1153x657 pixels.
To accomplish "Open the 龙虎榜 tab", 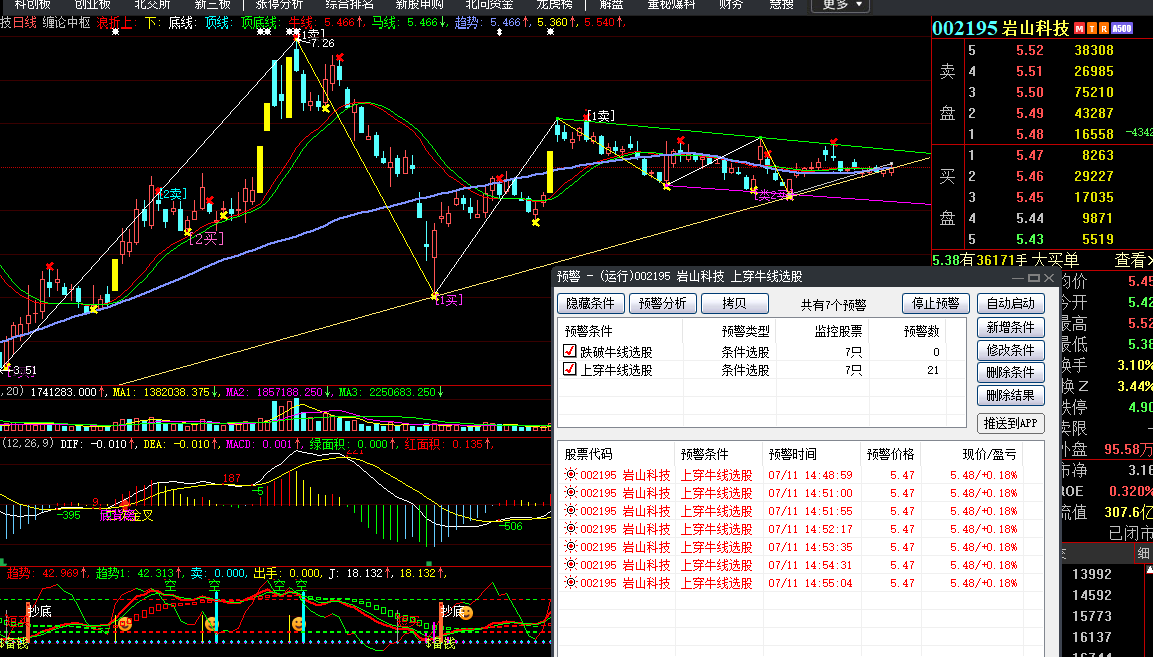I will point(554,4).
